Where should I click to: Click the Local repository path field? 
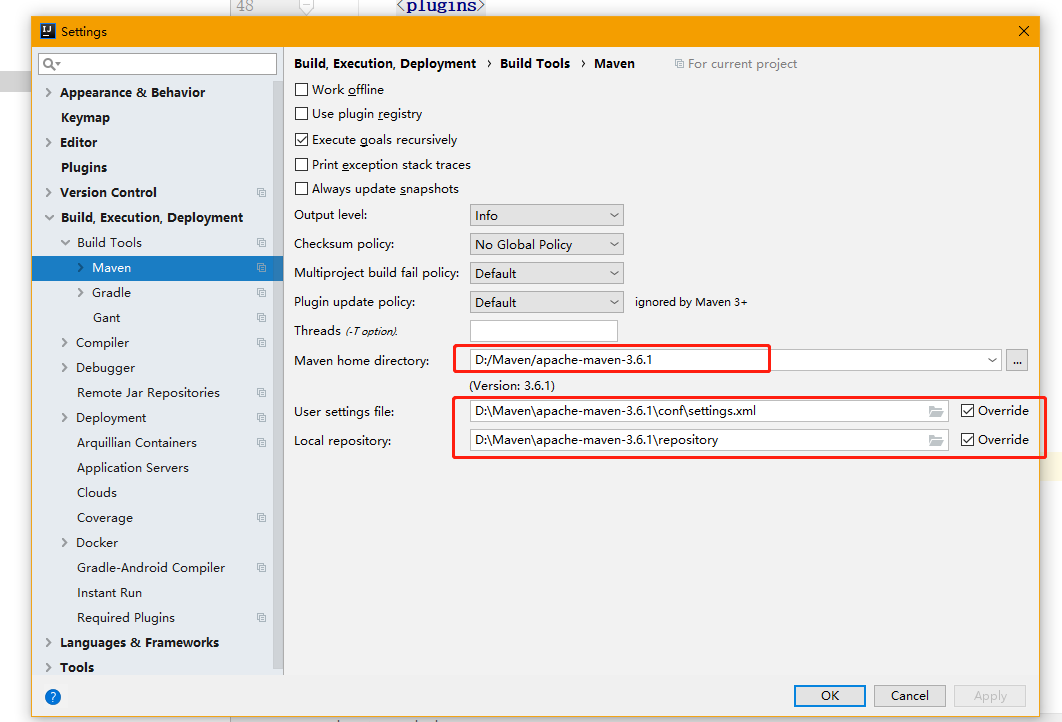(709, 440)
